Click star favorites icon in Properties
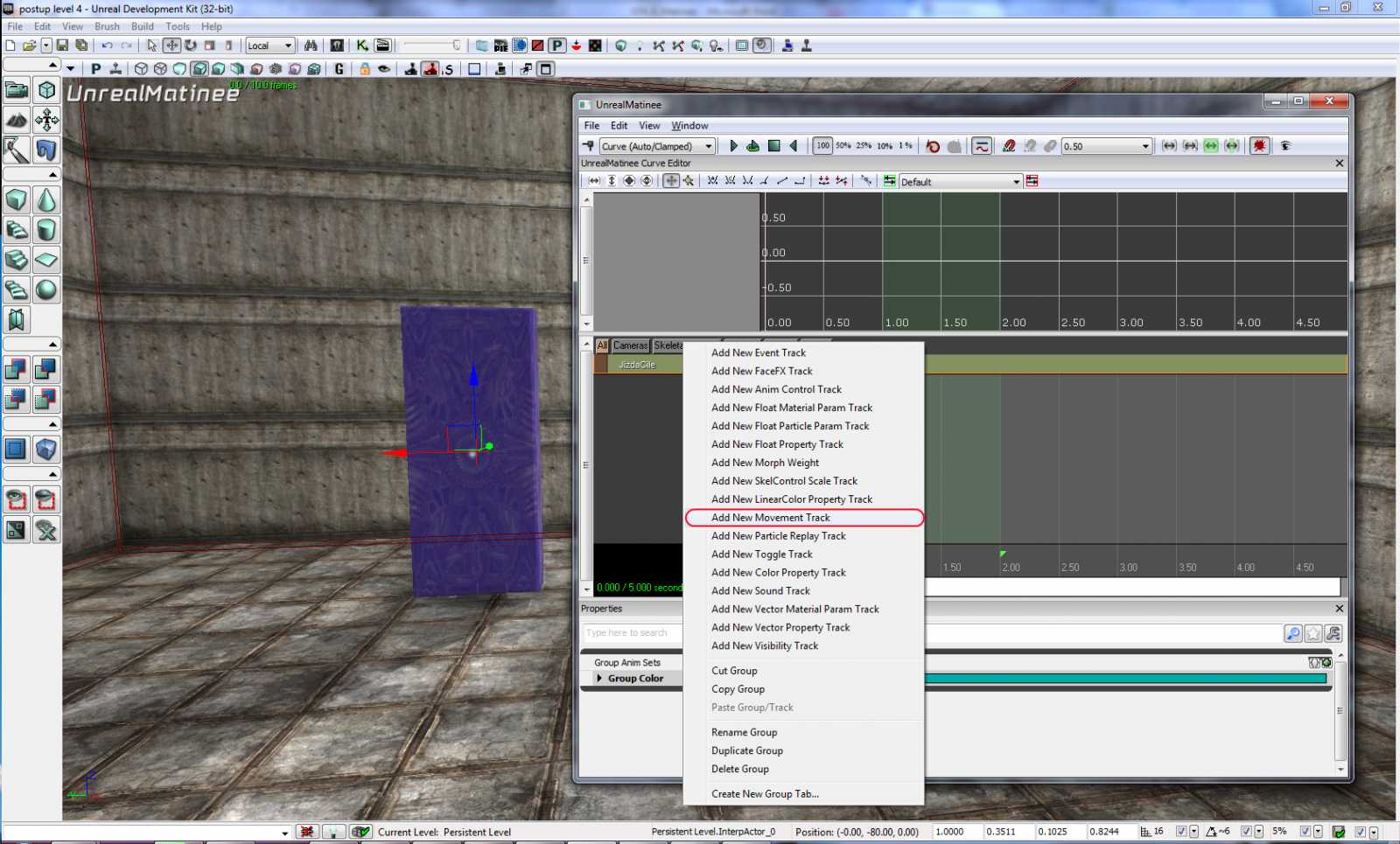The image size is (1400, 844). (x=1313, y=633)
